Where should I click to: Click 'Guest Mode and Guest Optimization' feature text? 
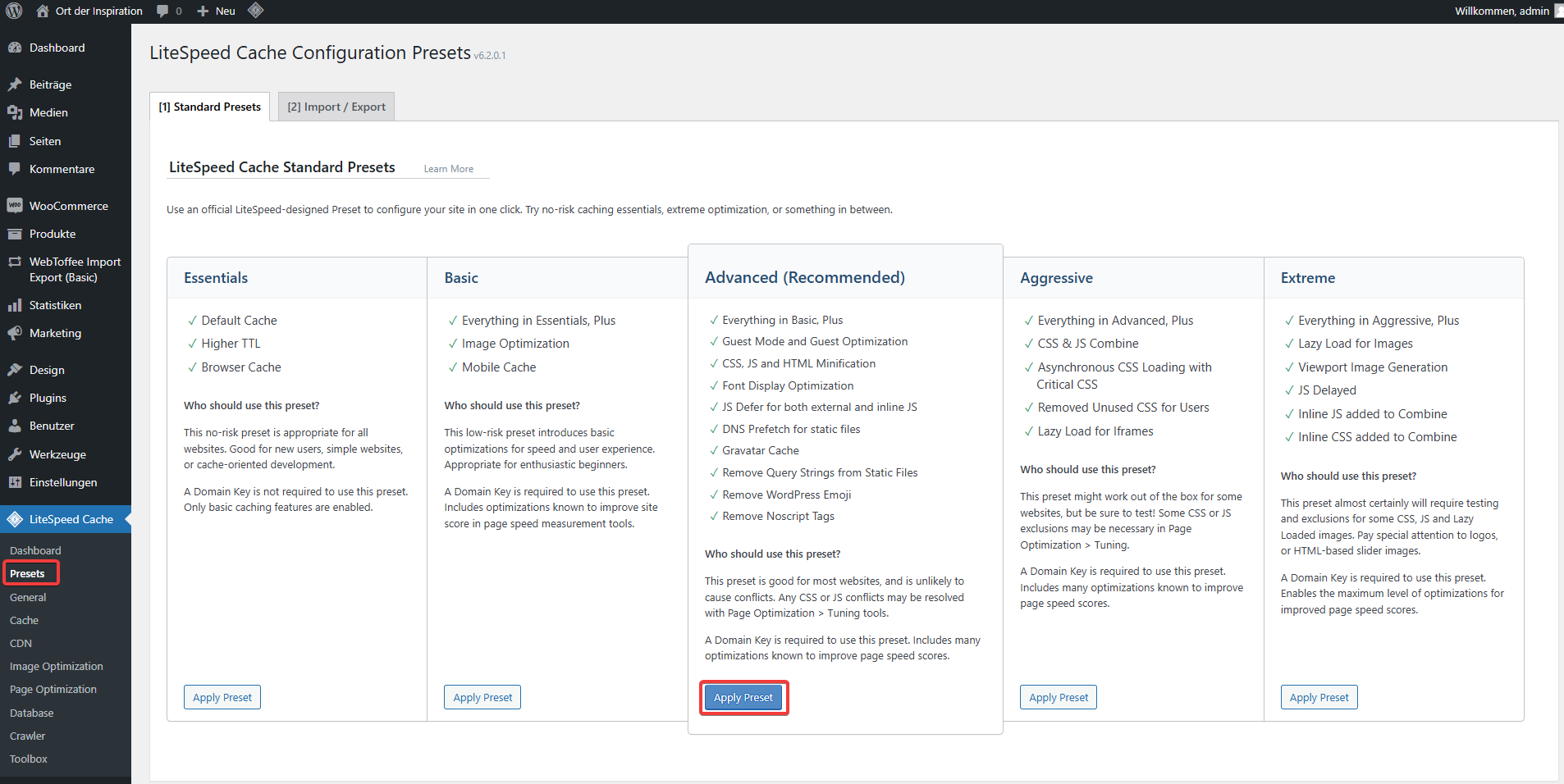(815, 341)
